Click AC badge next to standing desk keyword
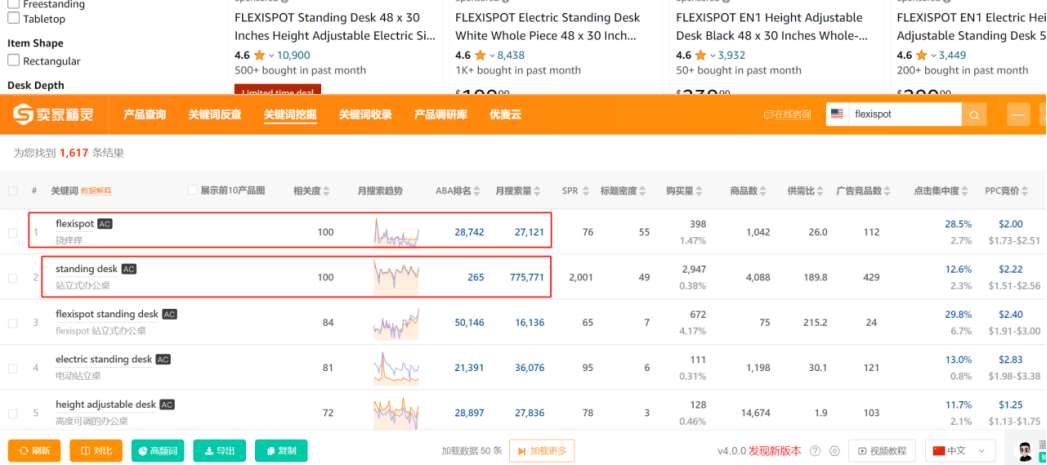The height and width of the screenshot is (465, 1047). pyautogui.click(x=129, y=269)
